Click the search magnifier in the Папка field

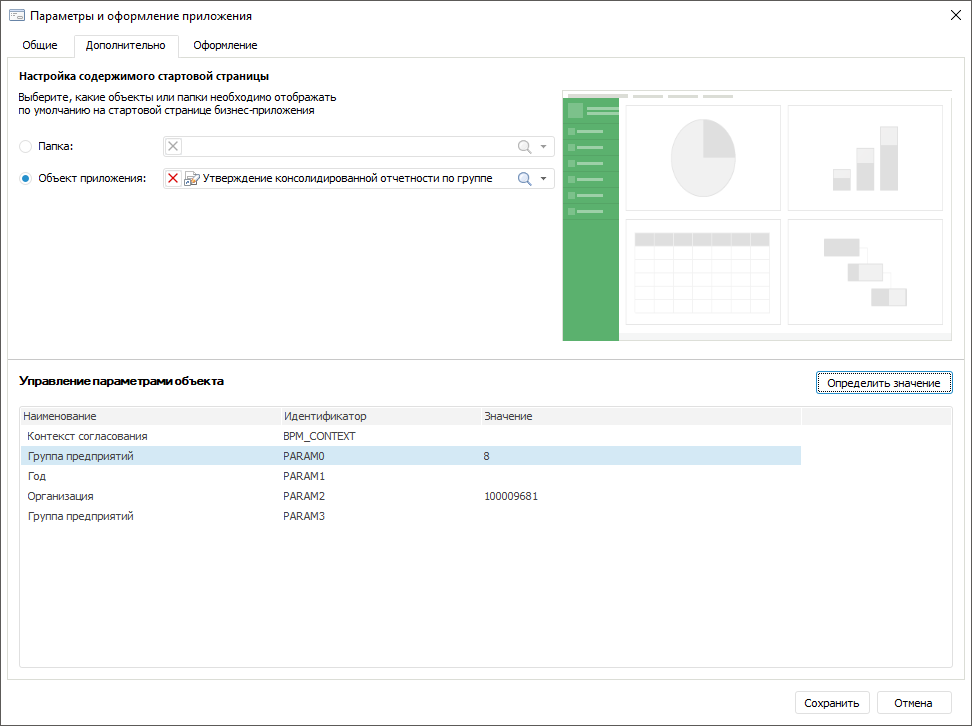point(524,146)
